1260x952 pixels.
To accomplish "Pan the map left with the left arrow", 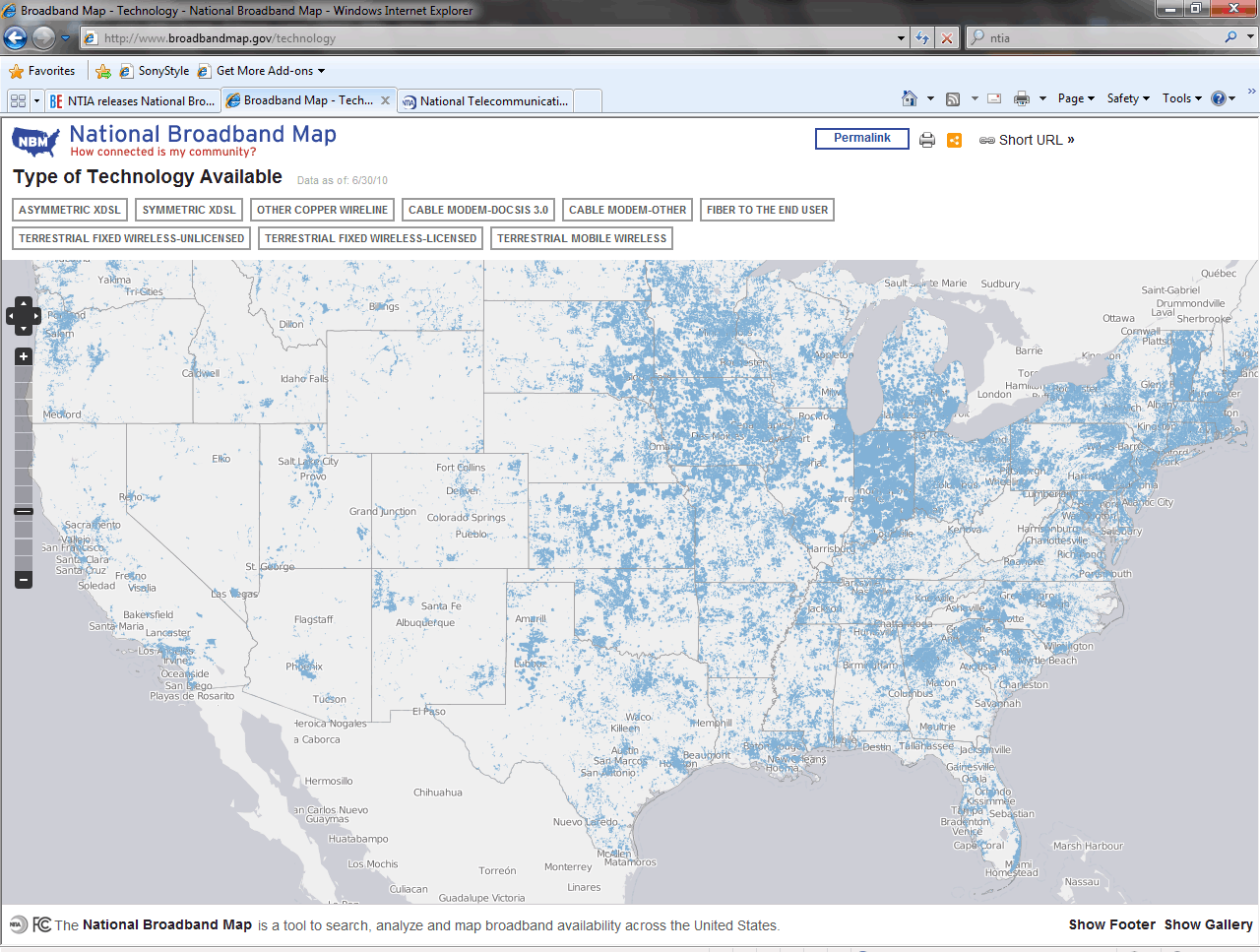I will click(12, 316).
